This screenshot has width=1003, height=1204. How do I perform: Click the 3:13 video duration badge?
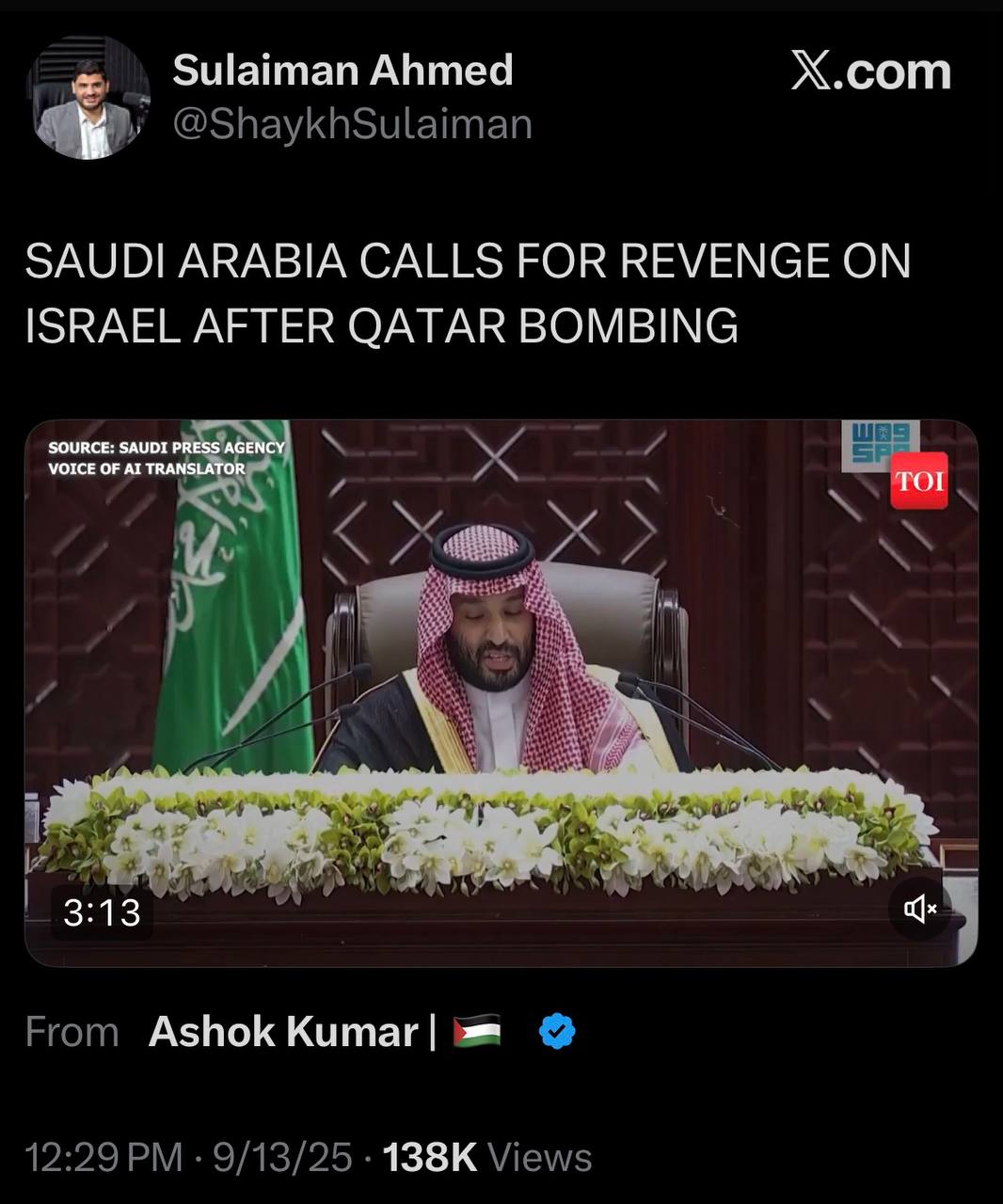(x=102, y=912)
